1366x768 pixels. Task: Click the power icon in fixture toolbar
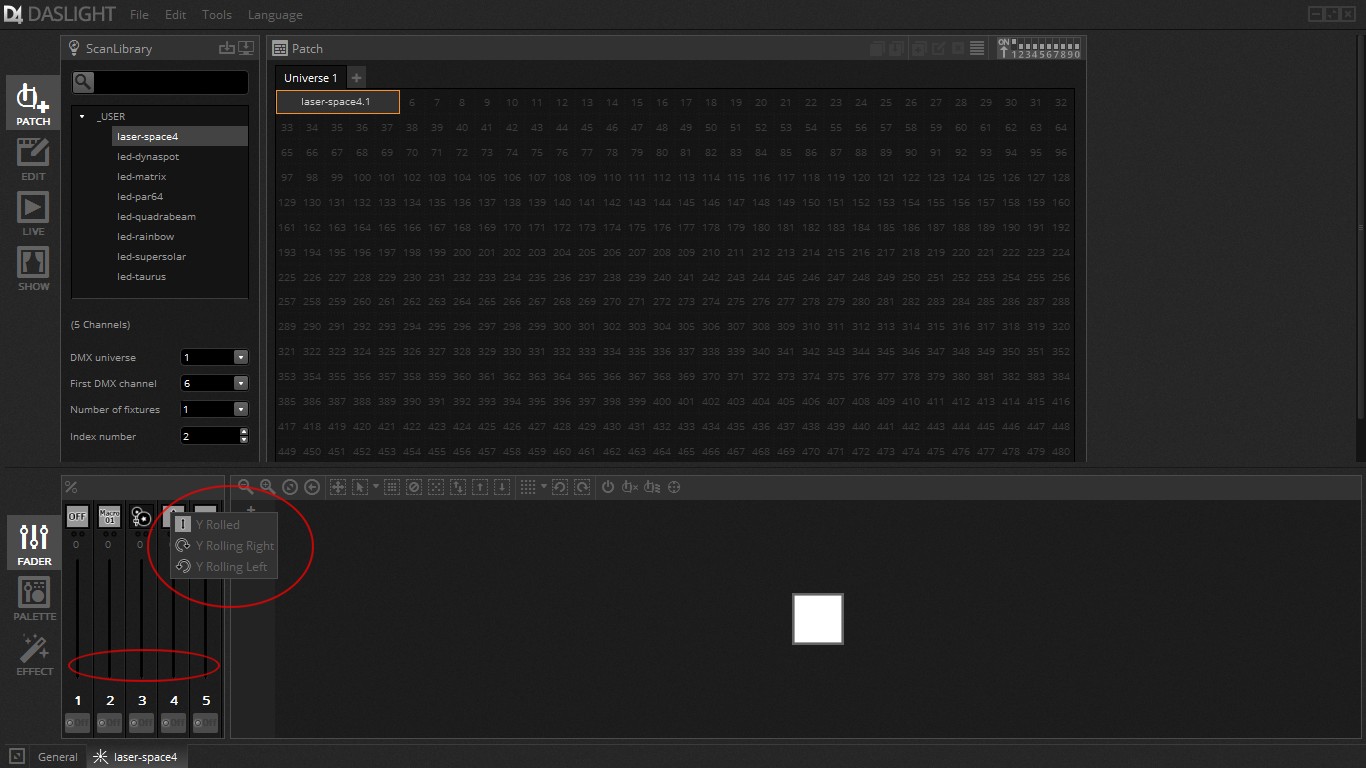(x=607, y=487)
